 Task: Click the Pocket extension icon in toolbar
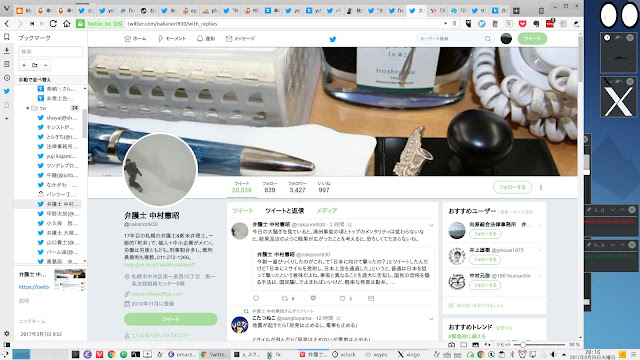click(x=522, y=24)
